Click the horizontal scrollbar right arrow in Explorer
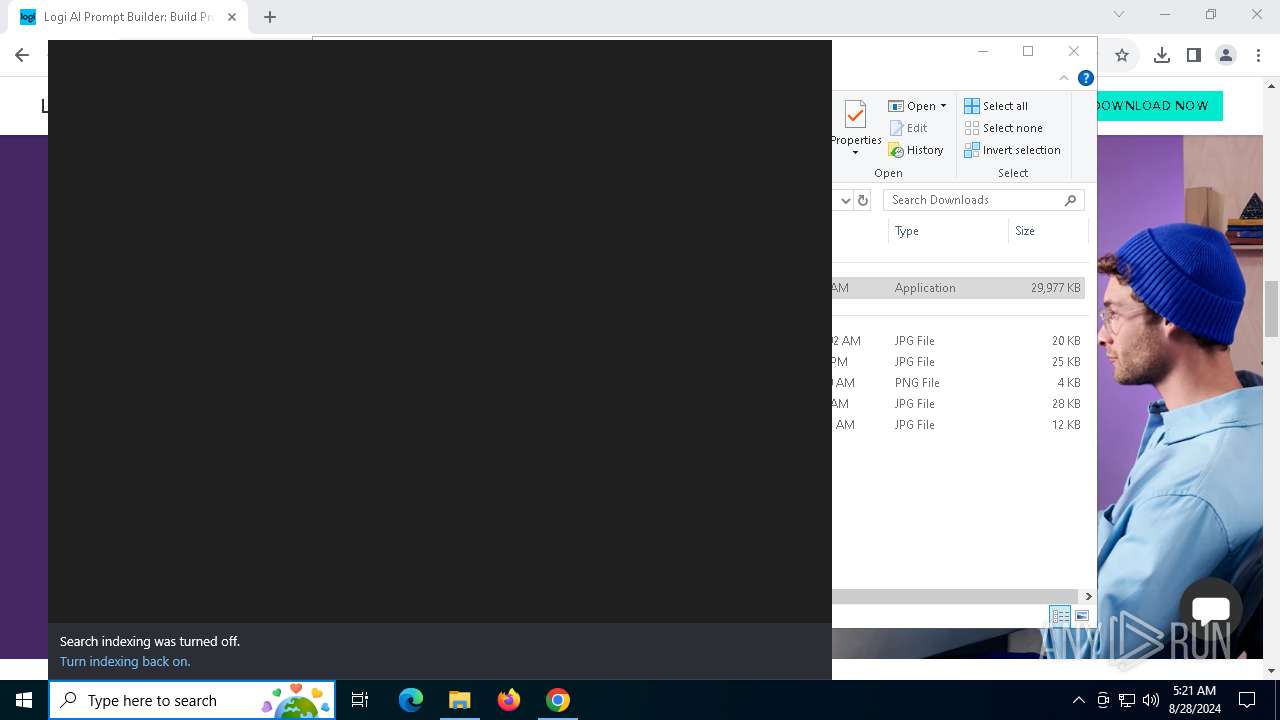Screen dimensions: 1280x720 coord(1088,596)
